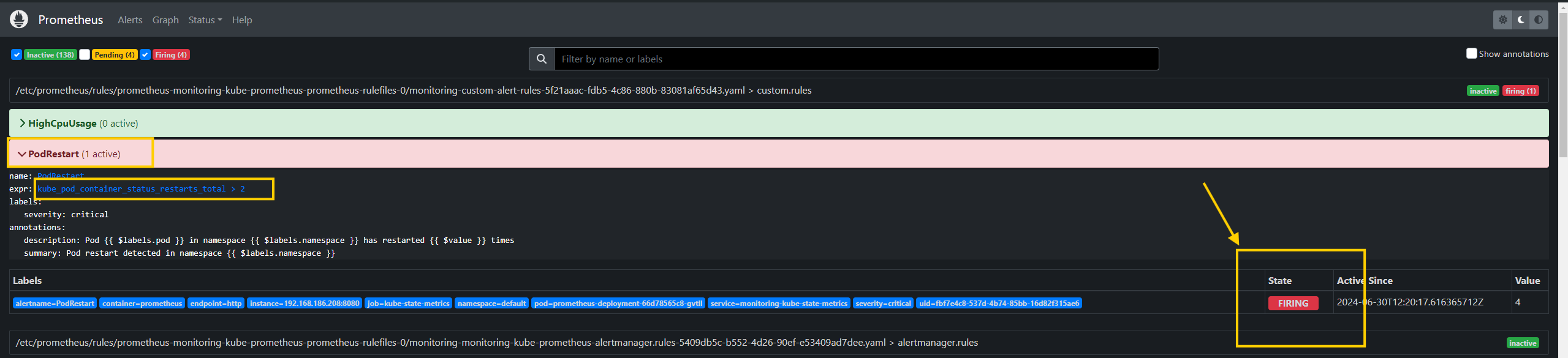Click the job=kube-state-metrics label badge
1568x358 pixels.
(x=408, y=303)
